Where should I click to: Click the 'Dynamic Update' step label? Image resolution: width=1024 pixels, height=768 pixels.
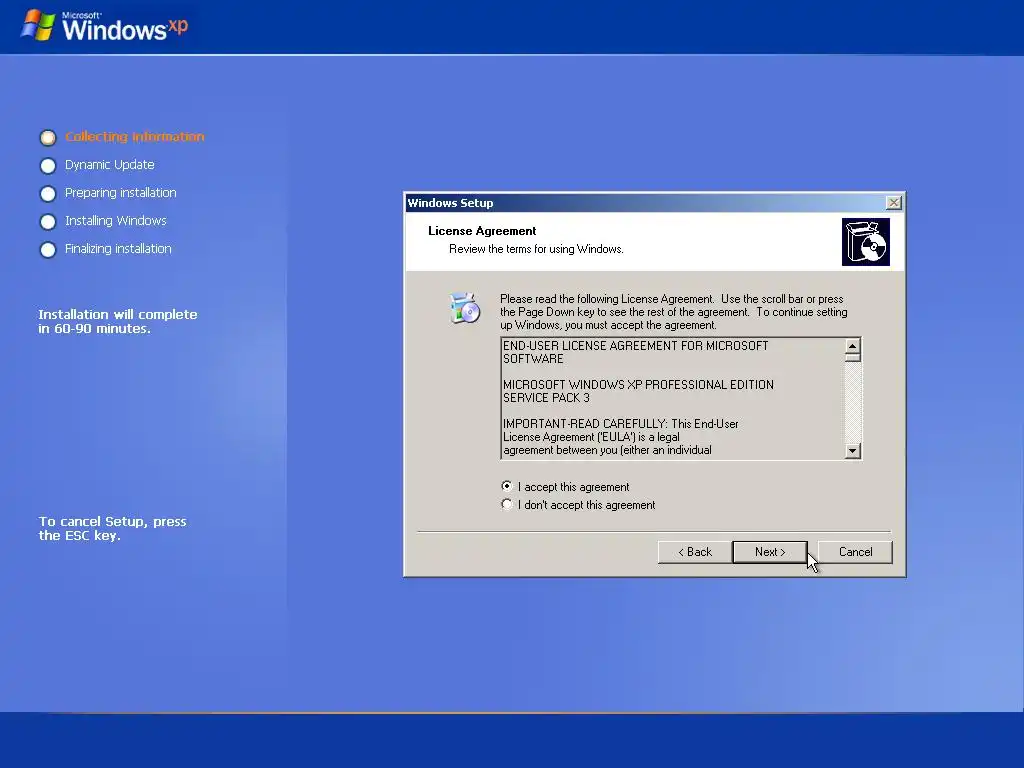tap(110, 165)
